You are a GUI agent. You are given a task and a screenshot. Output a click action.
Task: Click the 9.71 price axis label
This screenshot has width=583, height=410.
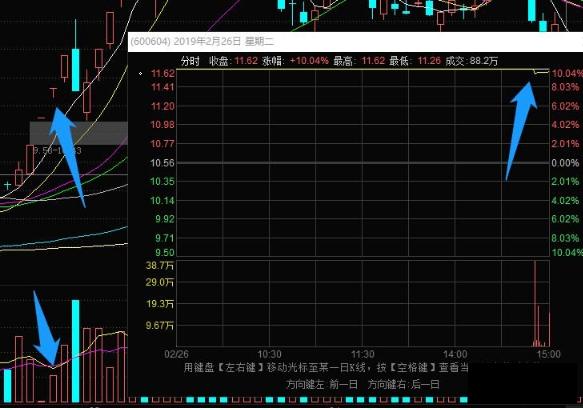click(165, 238)
